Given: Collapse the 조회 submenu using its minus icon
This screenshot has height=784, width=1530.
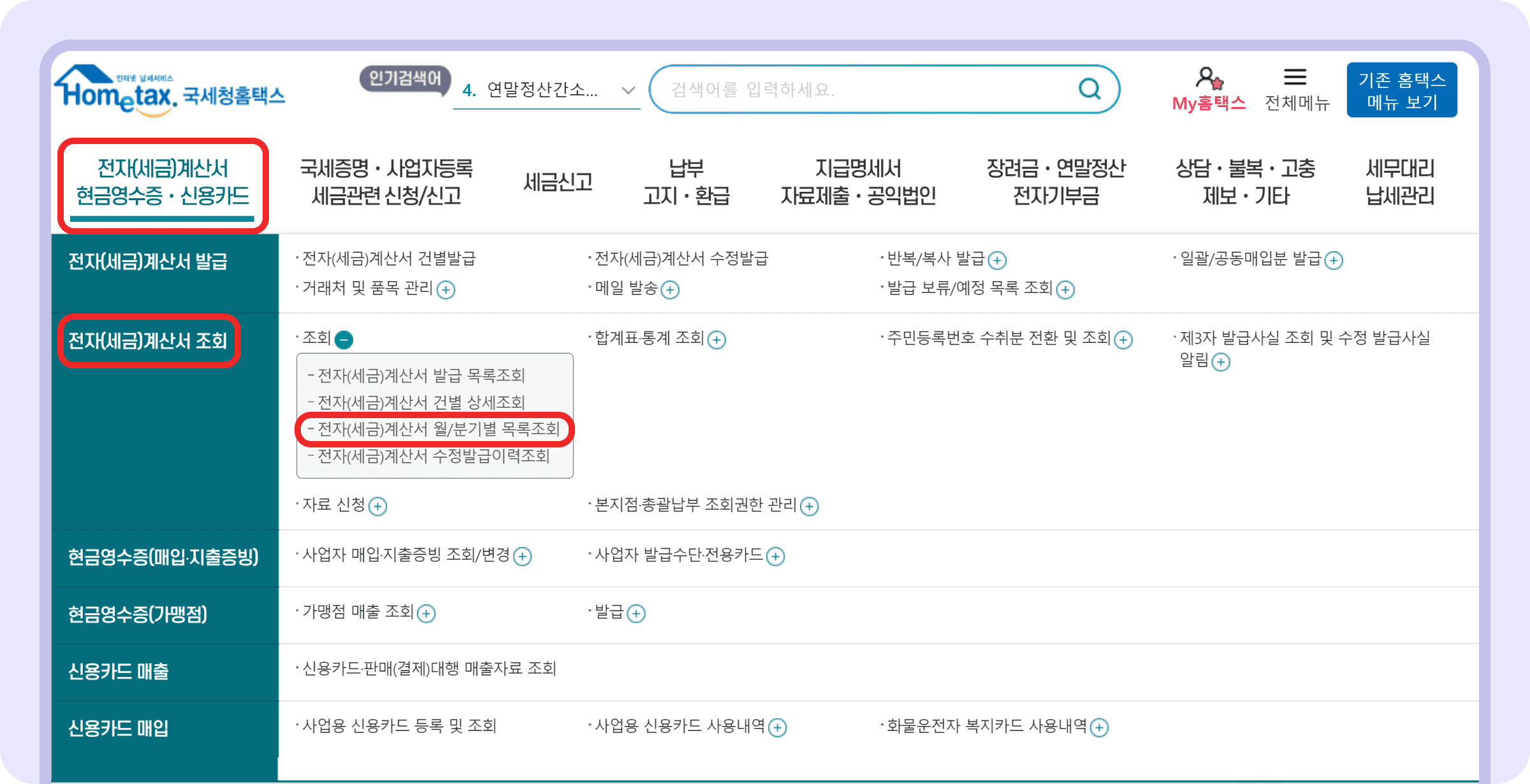Looking at the screenshot, I should [x=344, y=339].
